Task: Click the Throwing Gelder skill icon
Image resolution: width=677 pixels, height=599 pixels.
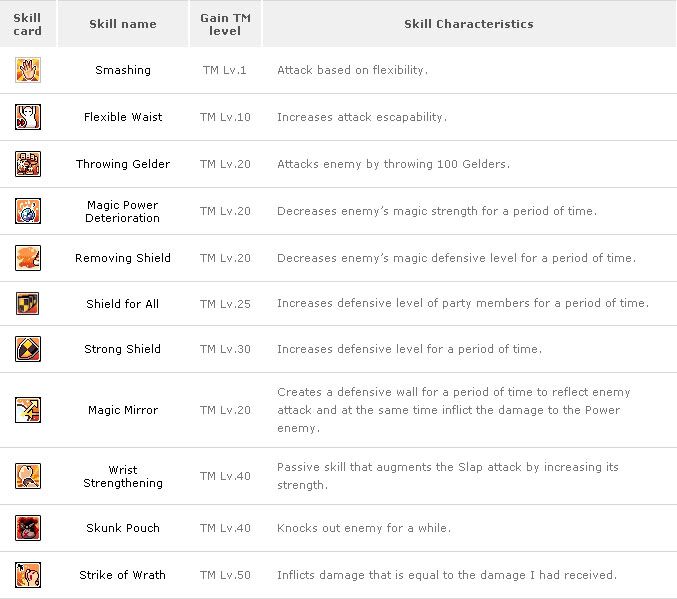Action: click(28, 164)
